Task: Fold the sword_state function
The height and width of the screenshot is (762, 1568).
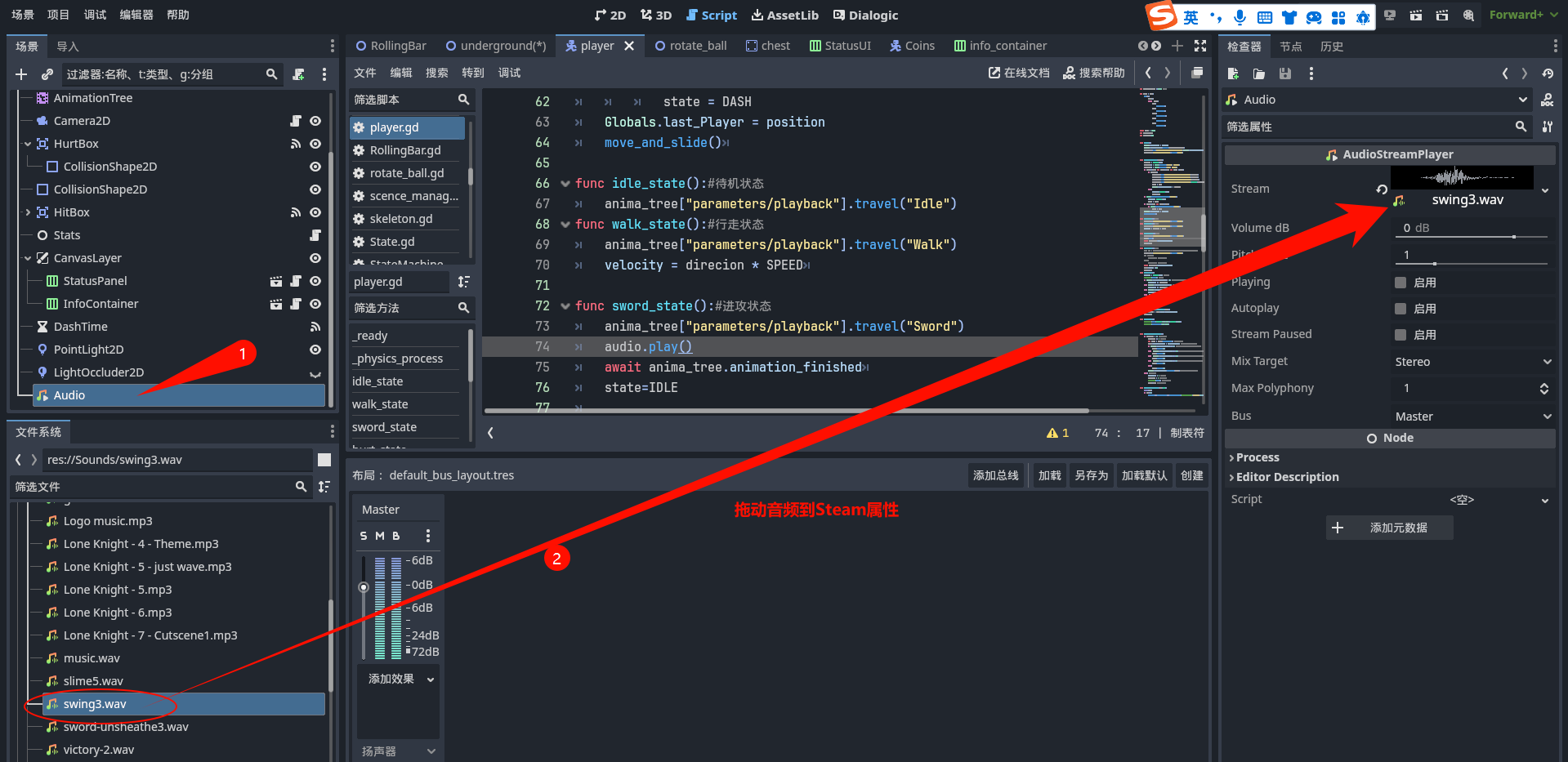Action: [x=565, y=305]
